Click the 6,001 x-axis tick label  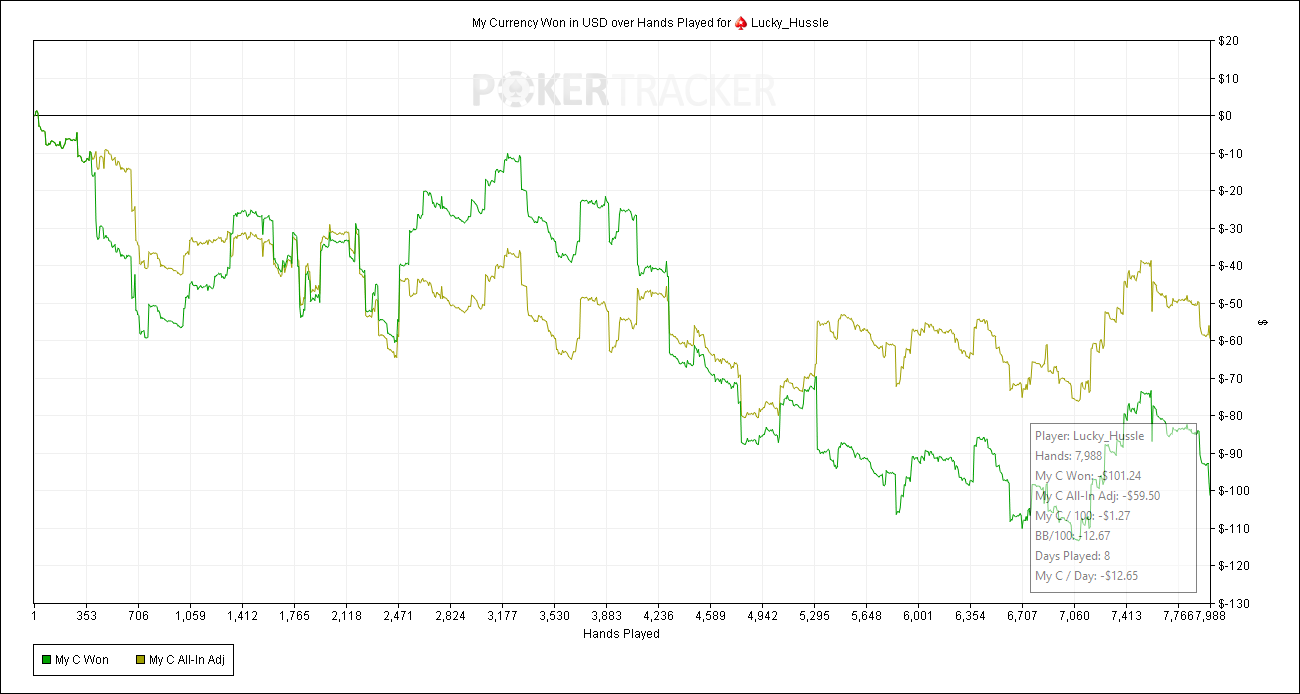(x=918, y=617)
